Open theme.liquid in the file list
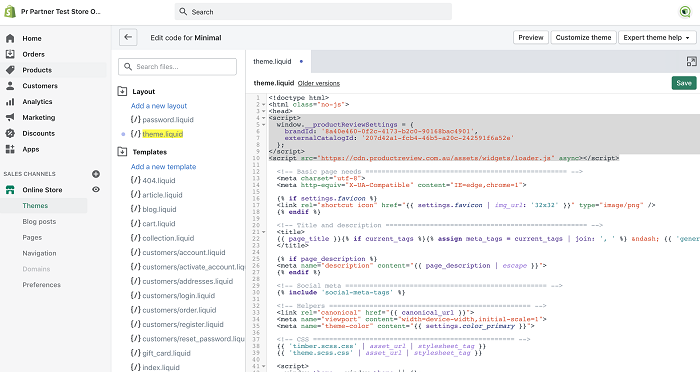Screen dimensions: 700x372 click(x=162, y=134)
